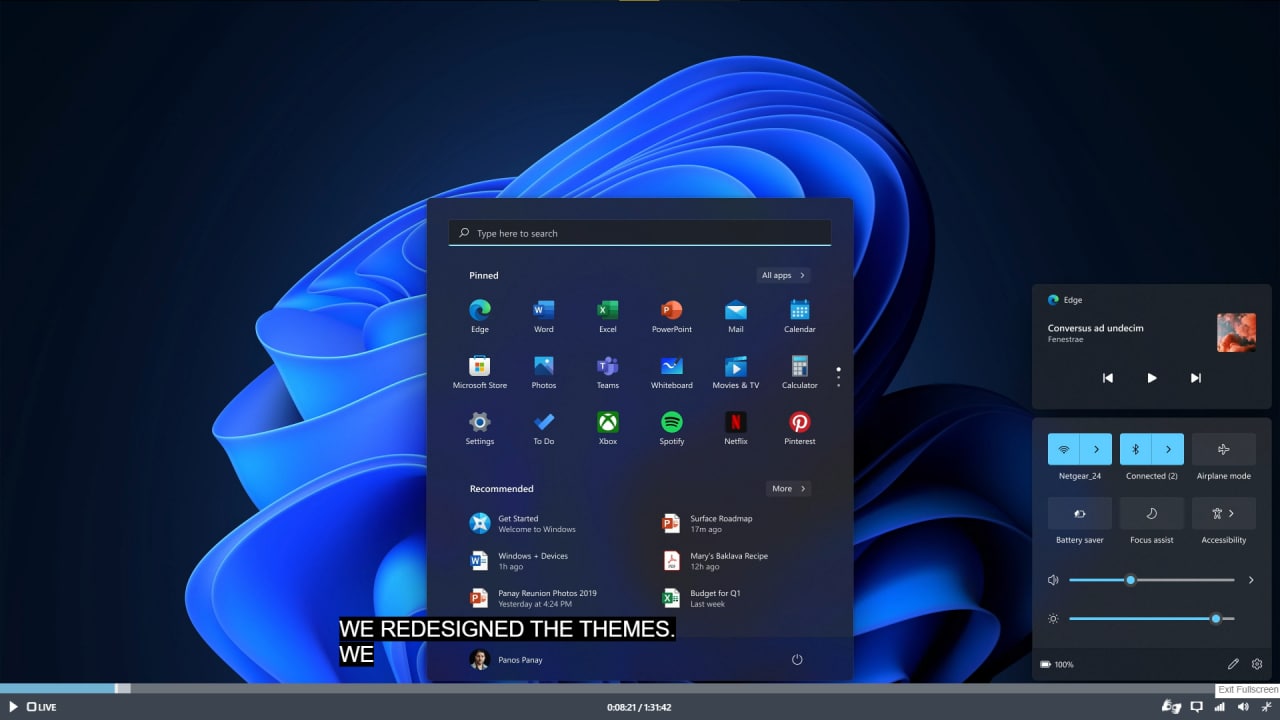Expand volume output device chevron
Viewport: 1280px width, 720px height.
(x=1251, y=580)
